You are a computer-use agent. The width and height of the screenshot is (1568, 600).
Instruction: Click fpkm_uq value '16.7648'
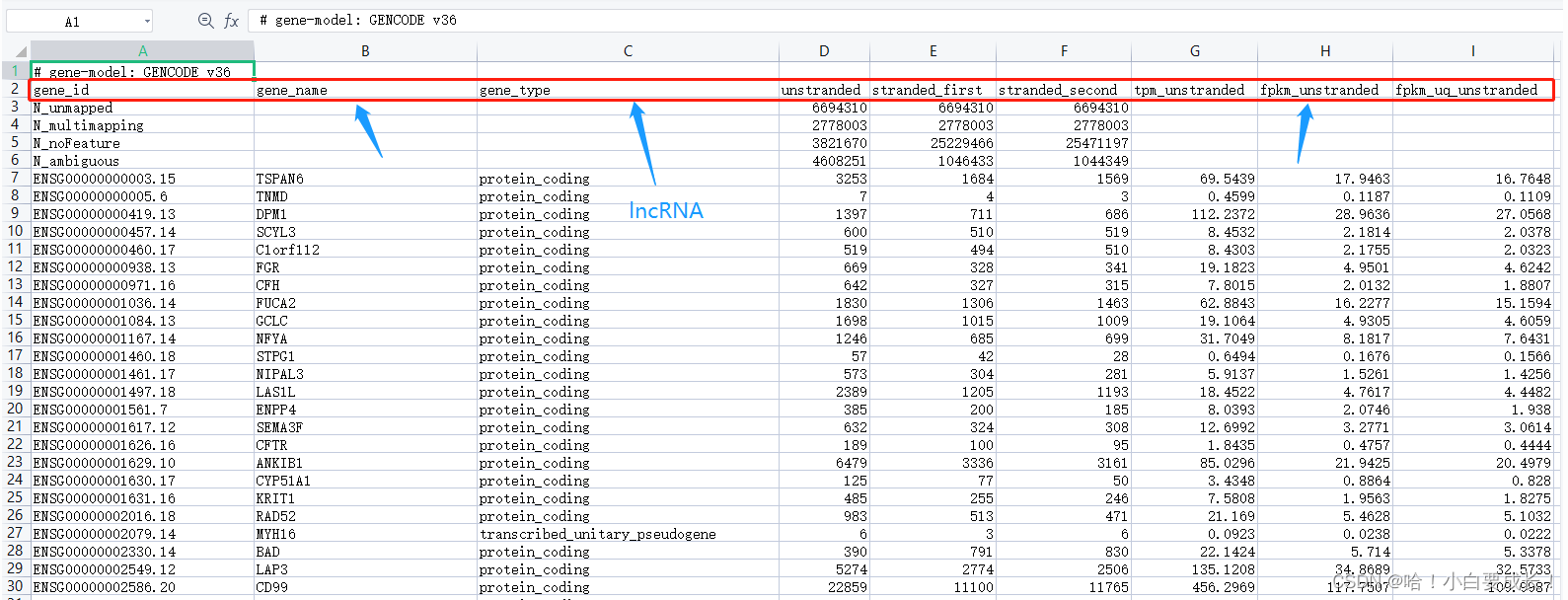click(1473, 179)
